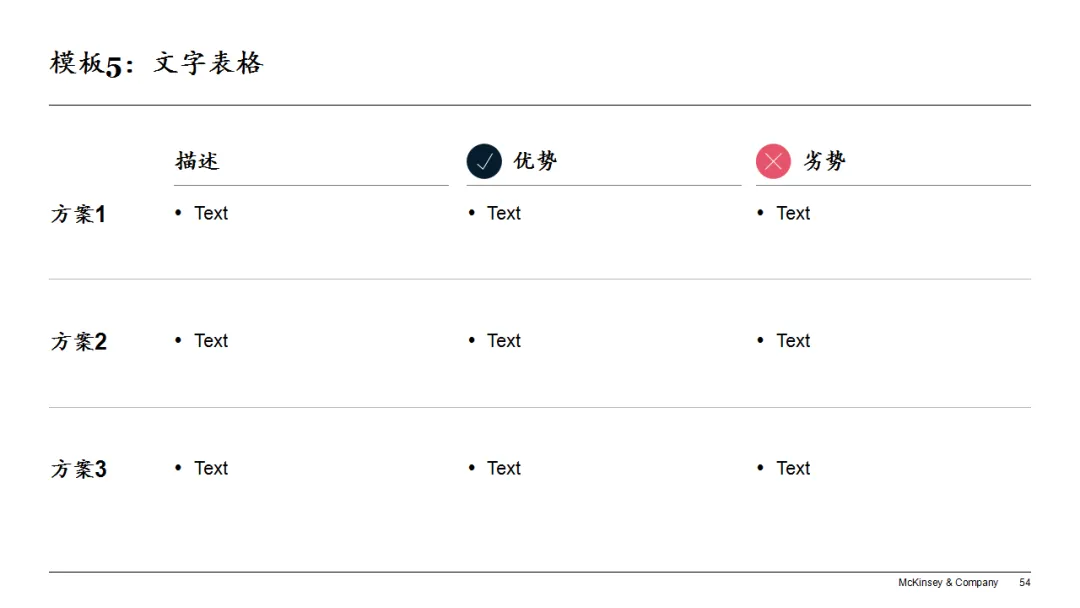Click the Text bullet in 方案3 描述 cell
1080x608 pixels.
[211, 468]
